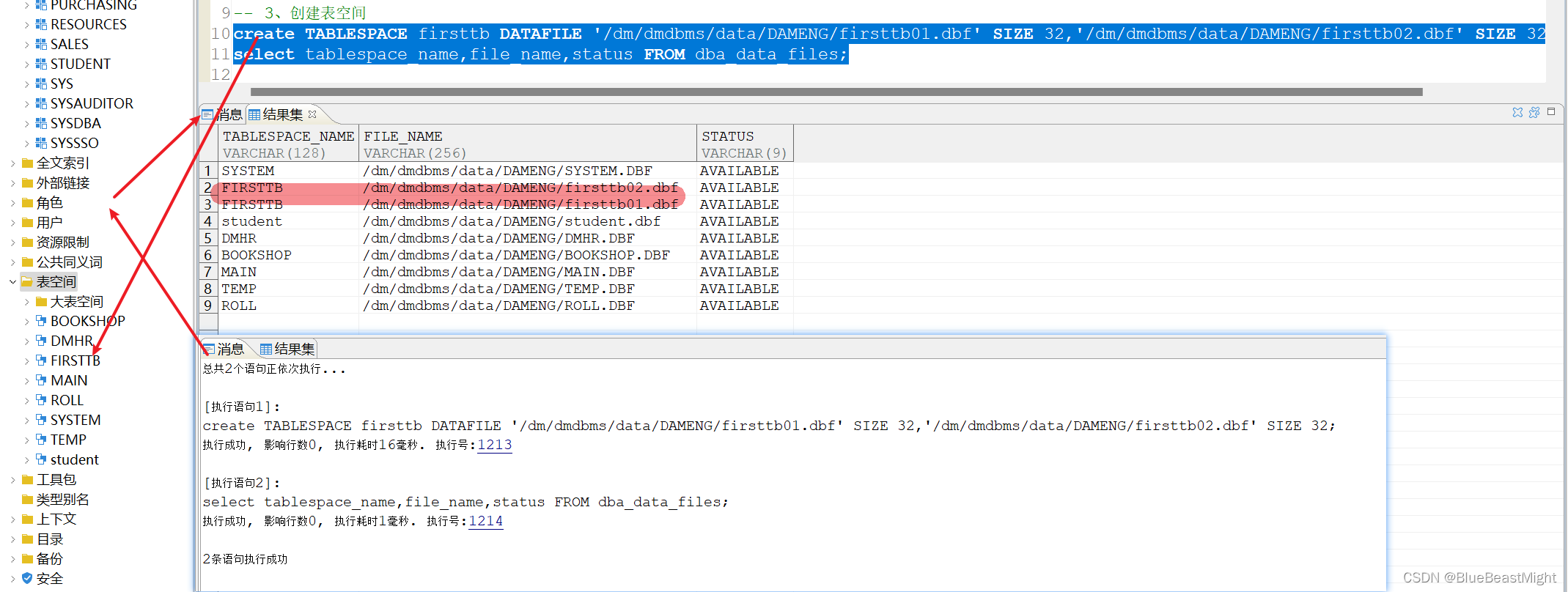Screen dimensions: 1568x592
Task: Click the ROLL tablespace icon in tree
Action: pyautogui.click(x=41, y=400)
